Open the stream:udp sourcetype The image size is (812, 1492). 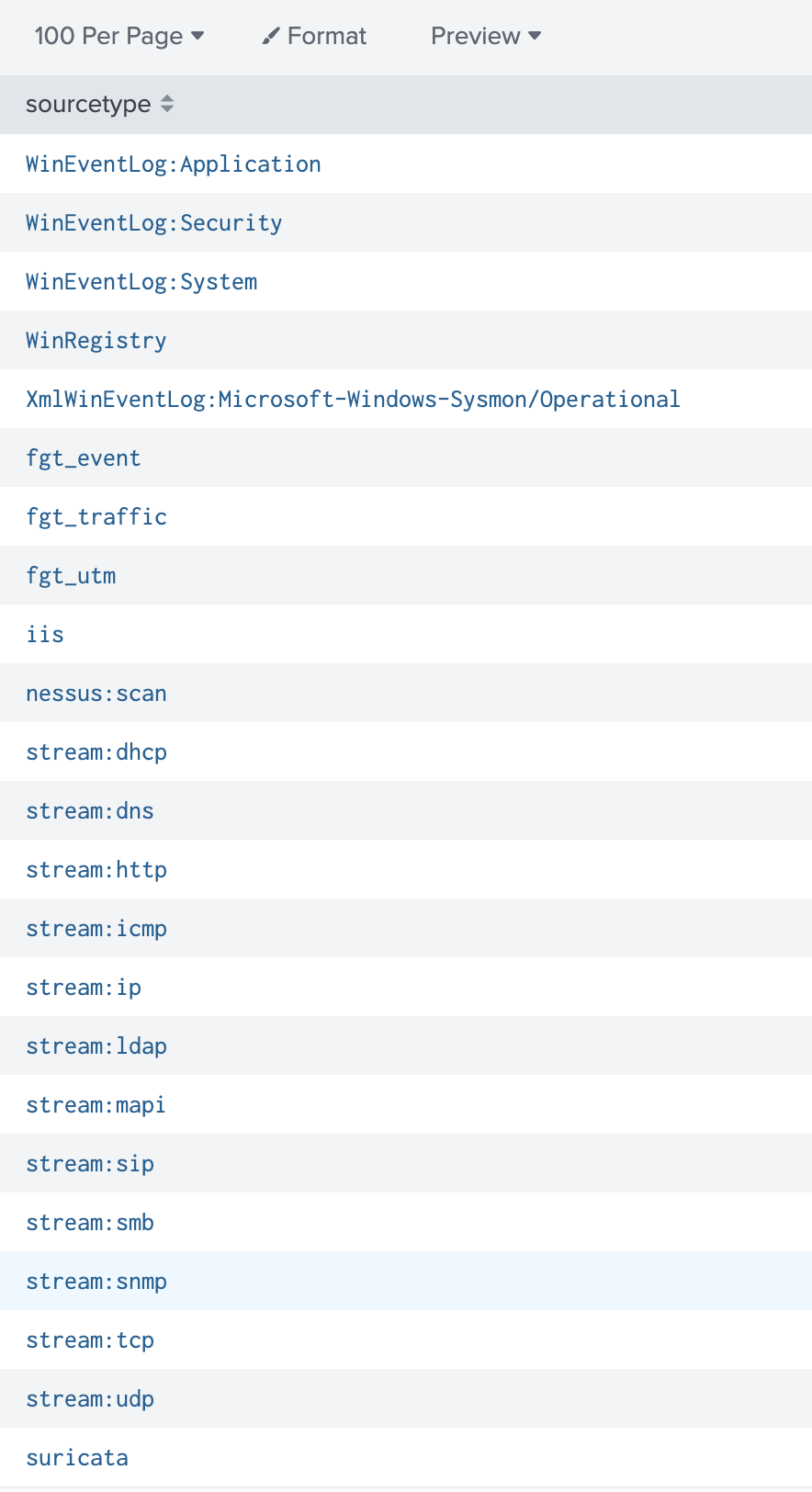[90, 1398]
